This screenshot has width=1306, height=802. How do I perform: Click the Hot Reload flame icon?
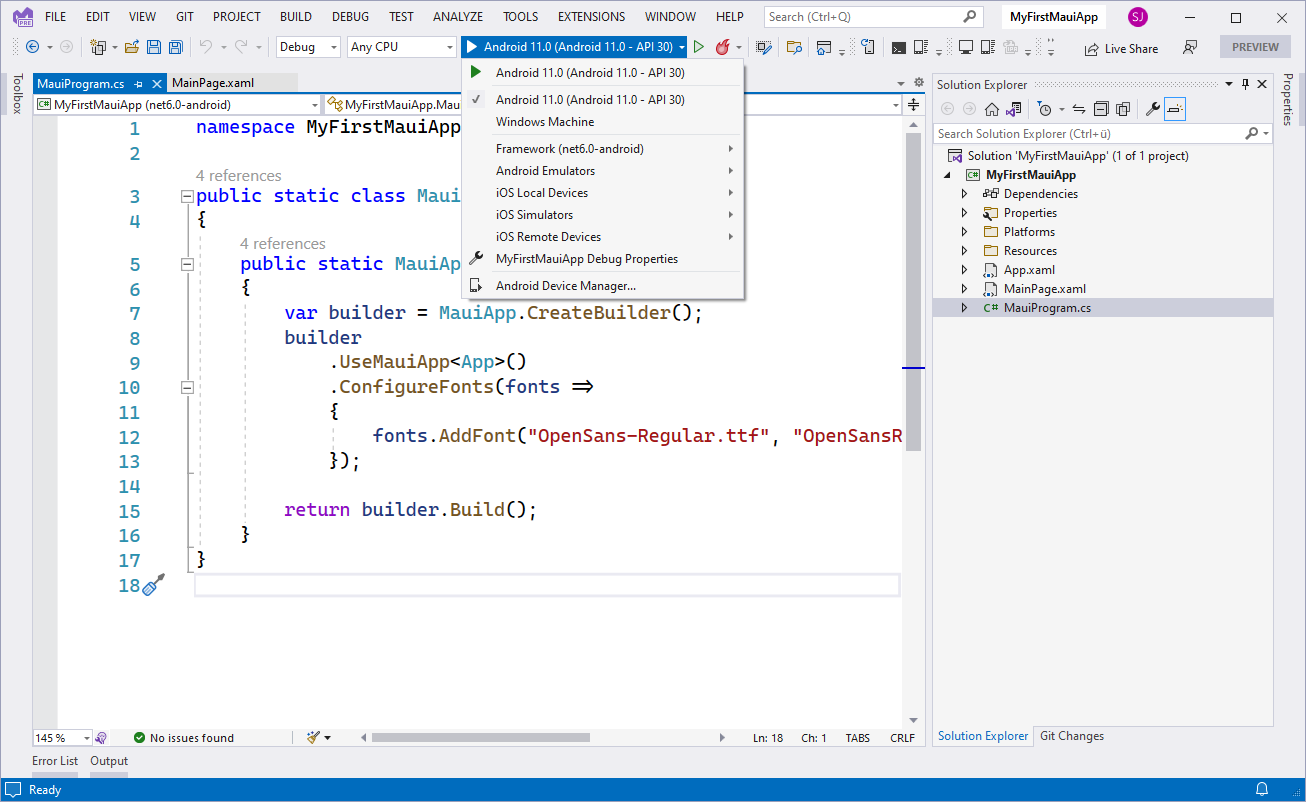click(x=722, y=47)
